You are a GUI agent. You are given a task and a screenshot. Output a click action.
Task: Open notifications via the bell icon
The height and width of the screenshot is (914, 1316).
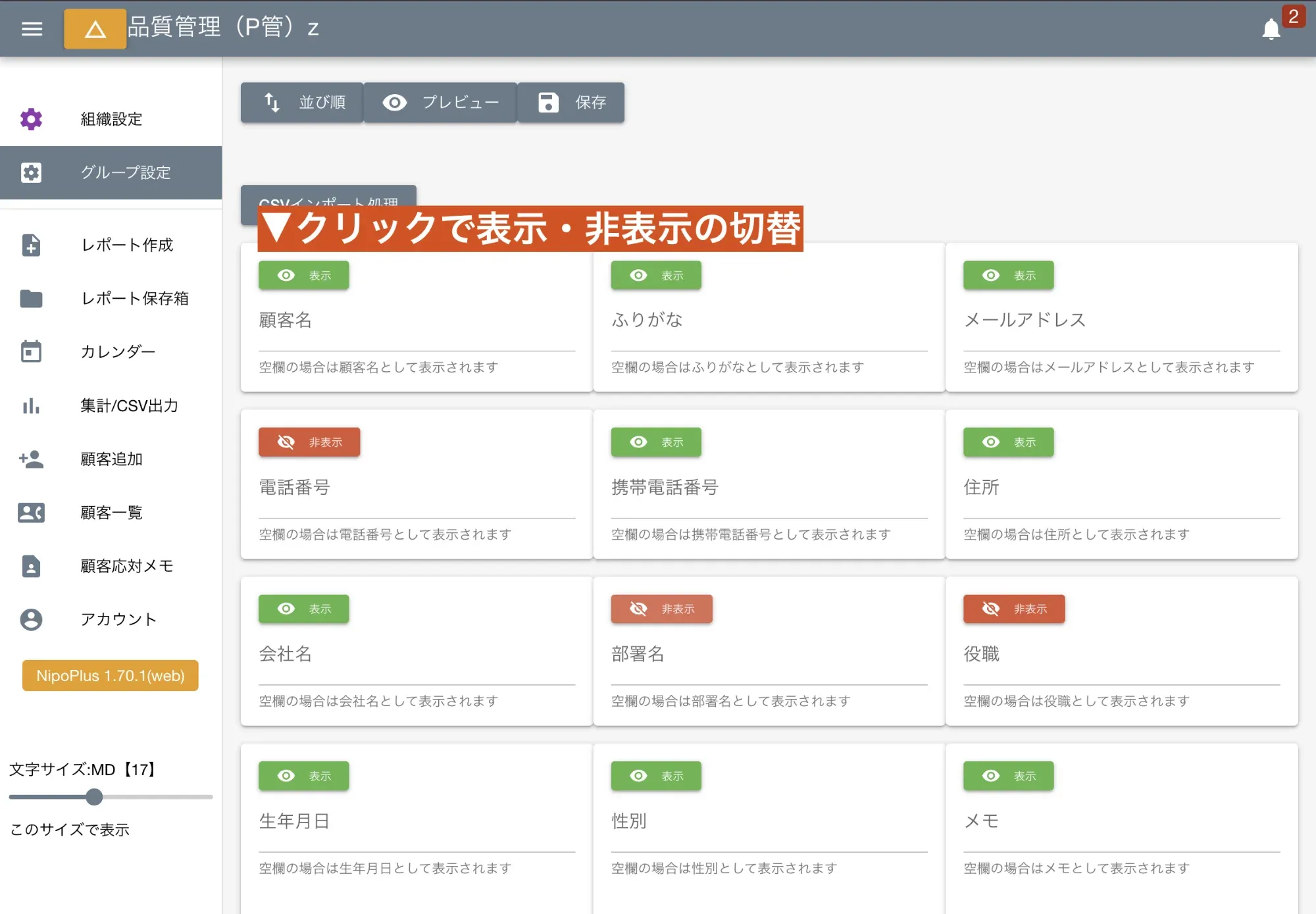1271,29
